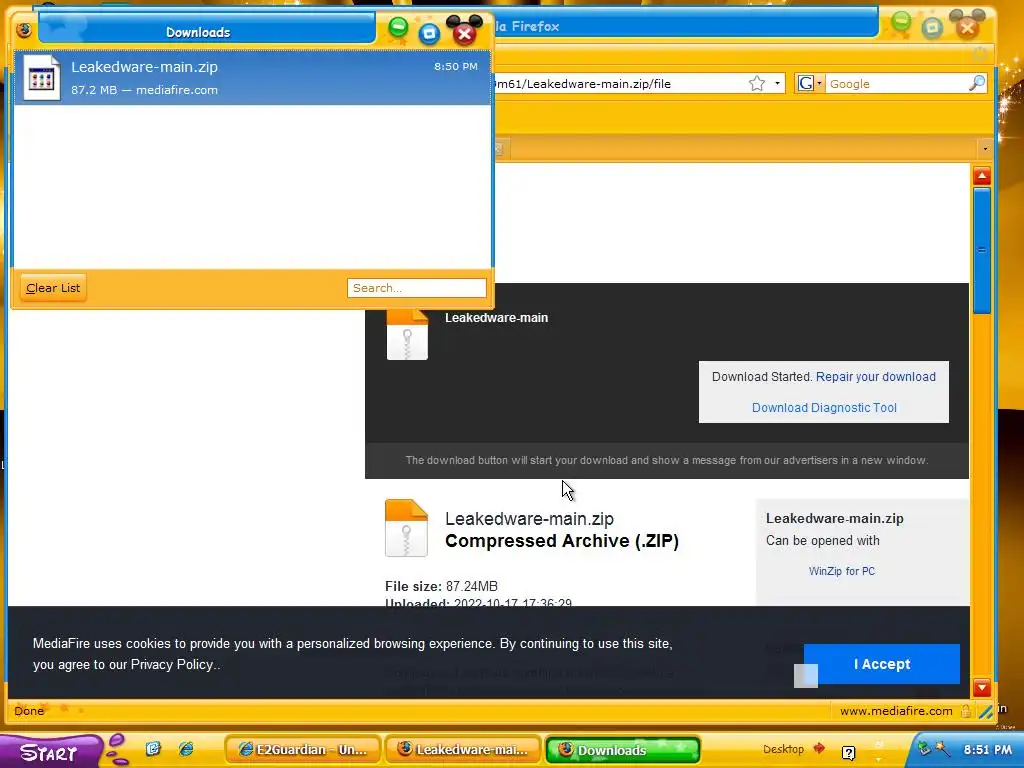Minimize the Downloads window
The height and width of the screenshot is (768, 1024).
pyautogui.click(x=398, y=27)
